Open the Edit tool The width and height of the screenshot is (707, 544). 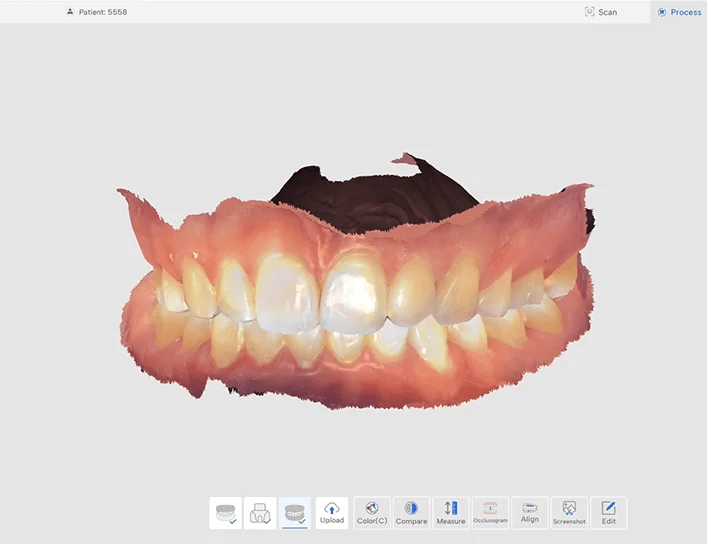pos(608,513)
